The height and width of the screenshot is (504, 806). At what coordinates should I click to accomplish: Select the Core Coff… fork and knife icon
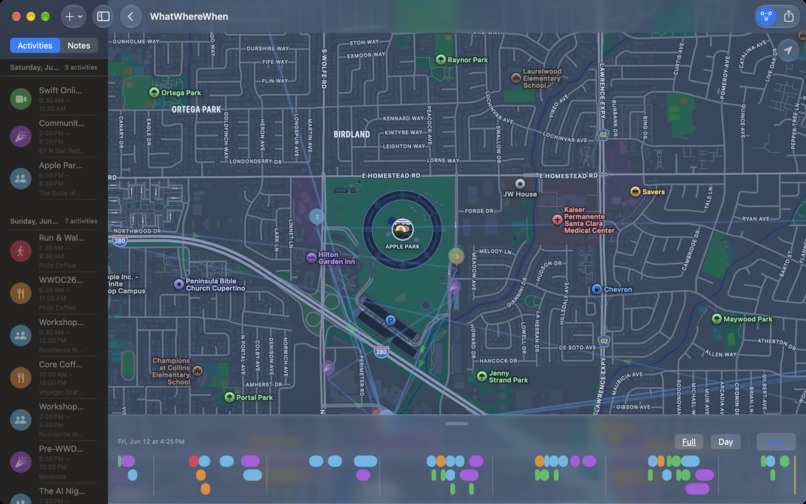coord(21,377)
